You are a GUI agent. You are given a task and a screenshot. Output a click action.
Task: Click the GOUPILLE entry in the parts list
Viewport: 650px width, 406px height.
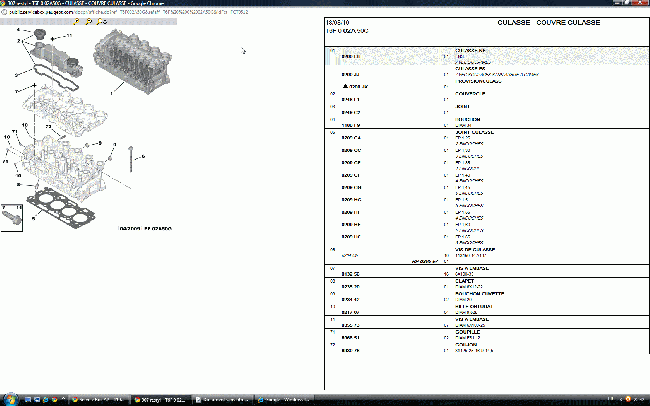click(467, 332)
